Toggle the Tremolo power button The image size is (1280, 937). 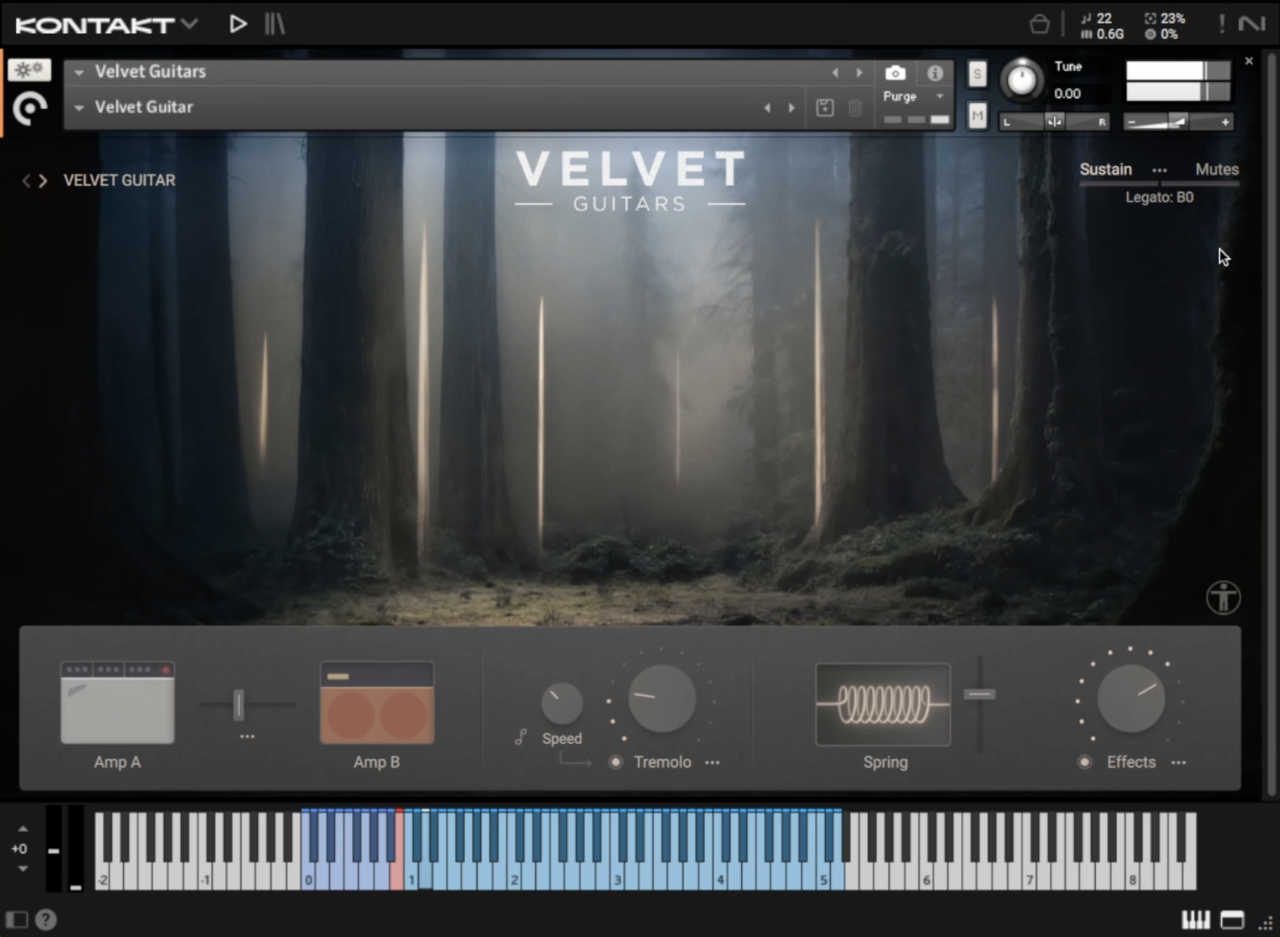point(615,762)
